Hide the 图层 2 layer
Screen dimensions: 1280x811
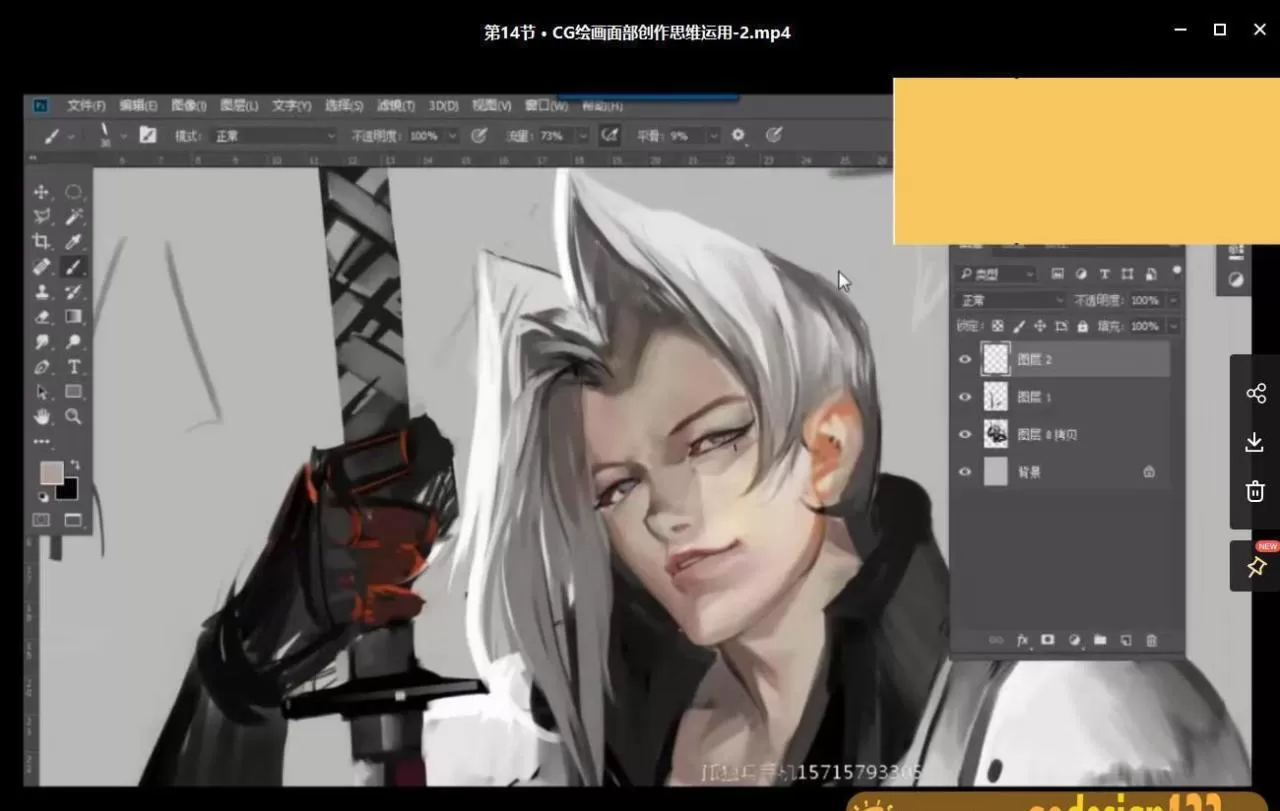[965, 359]
